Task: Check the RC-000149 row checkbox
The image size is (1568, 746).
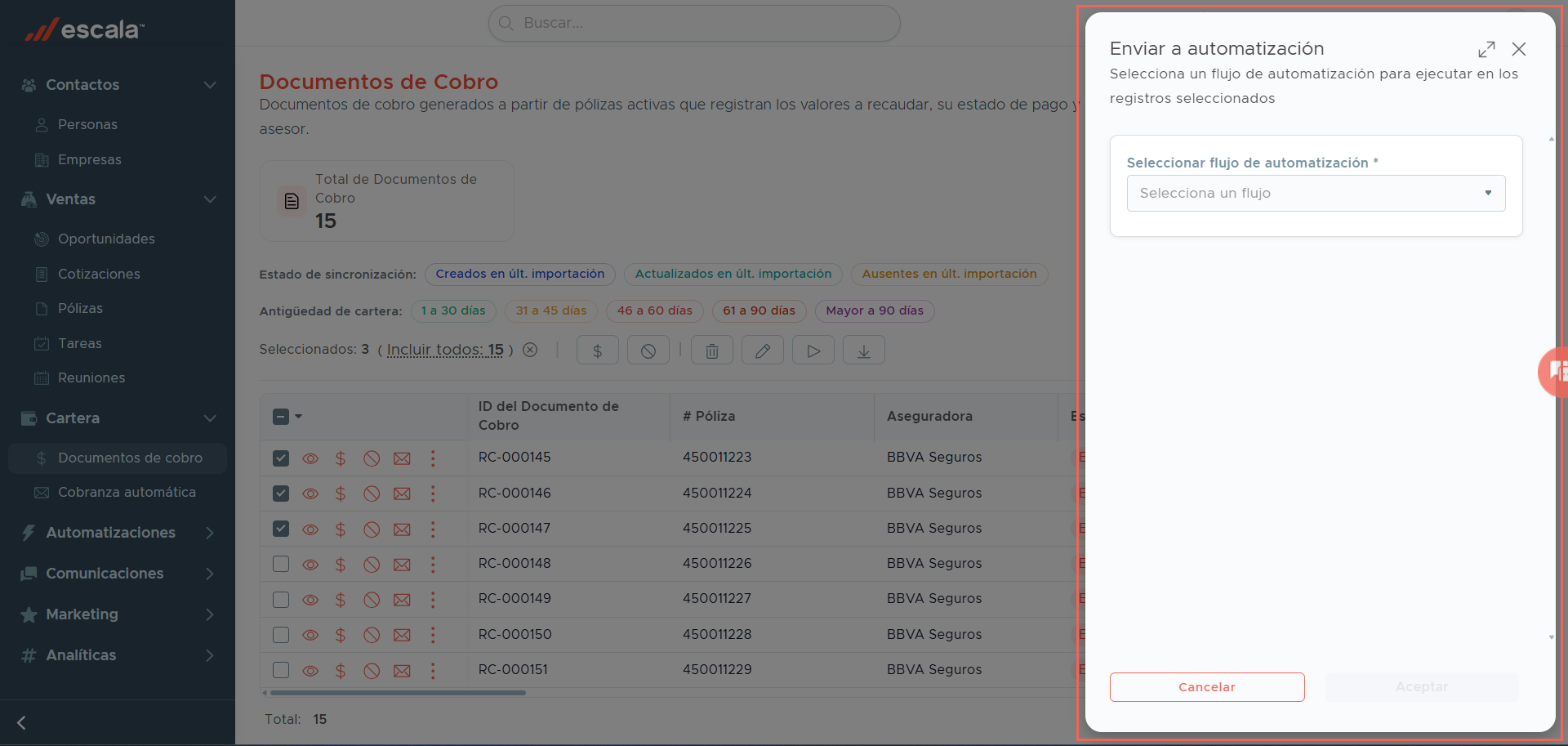Action: pos(281,600)
